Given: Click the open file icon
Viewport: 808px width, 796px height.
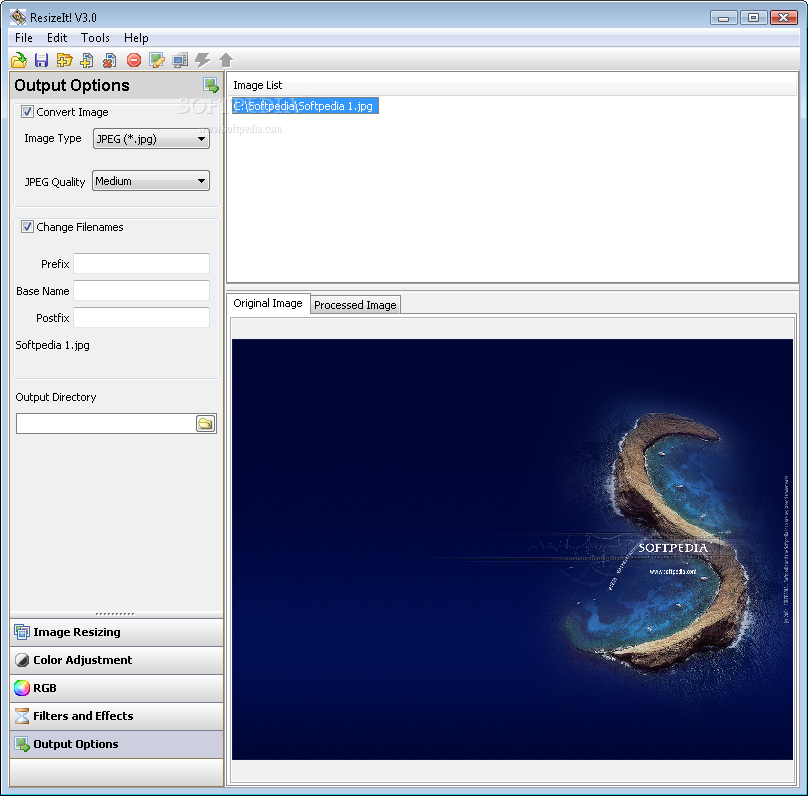Looking at the screenshot, I should pyautogui.click(x=19, y=60).
